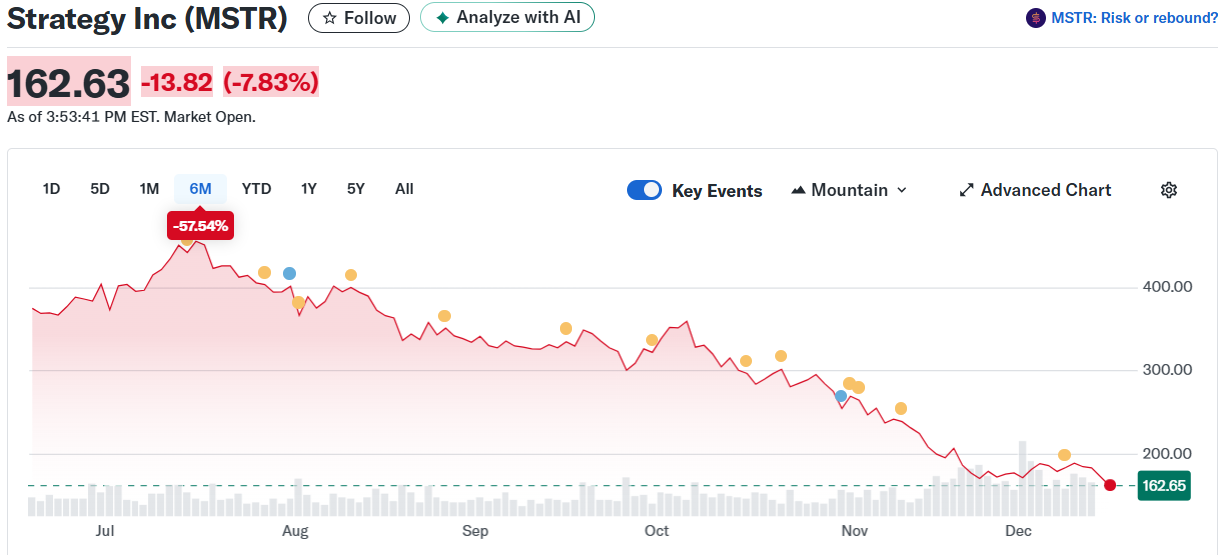Toggle the Key Events switch off
Image resolution: width=1222 pixels, height=555 pixels.
(644, 190)
